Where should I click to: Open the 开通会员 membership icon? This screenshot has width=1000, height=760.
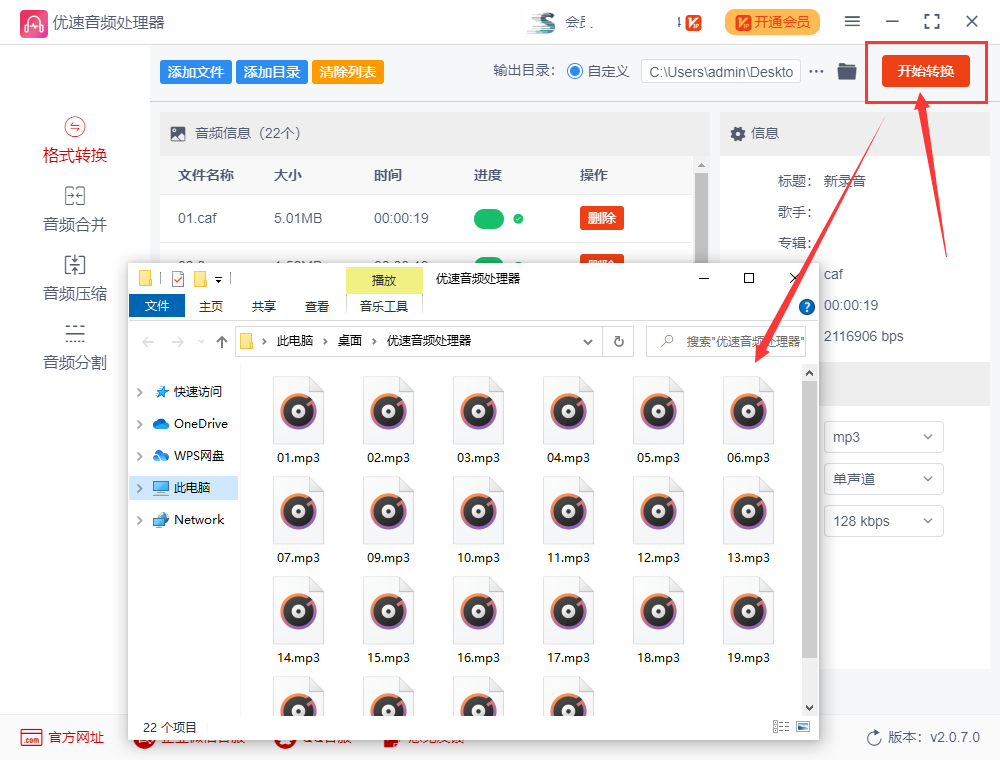click(772, 21)
